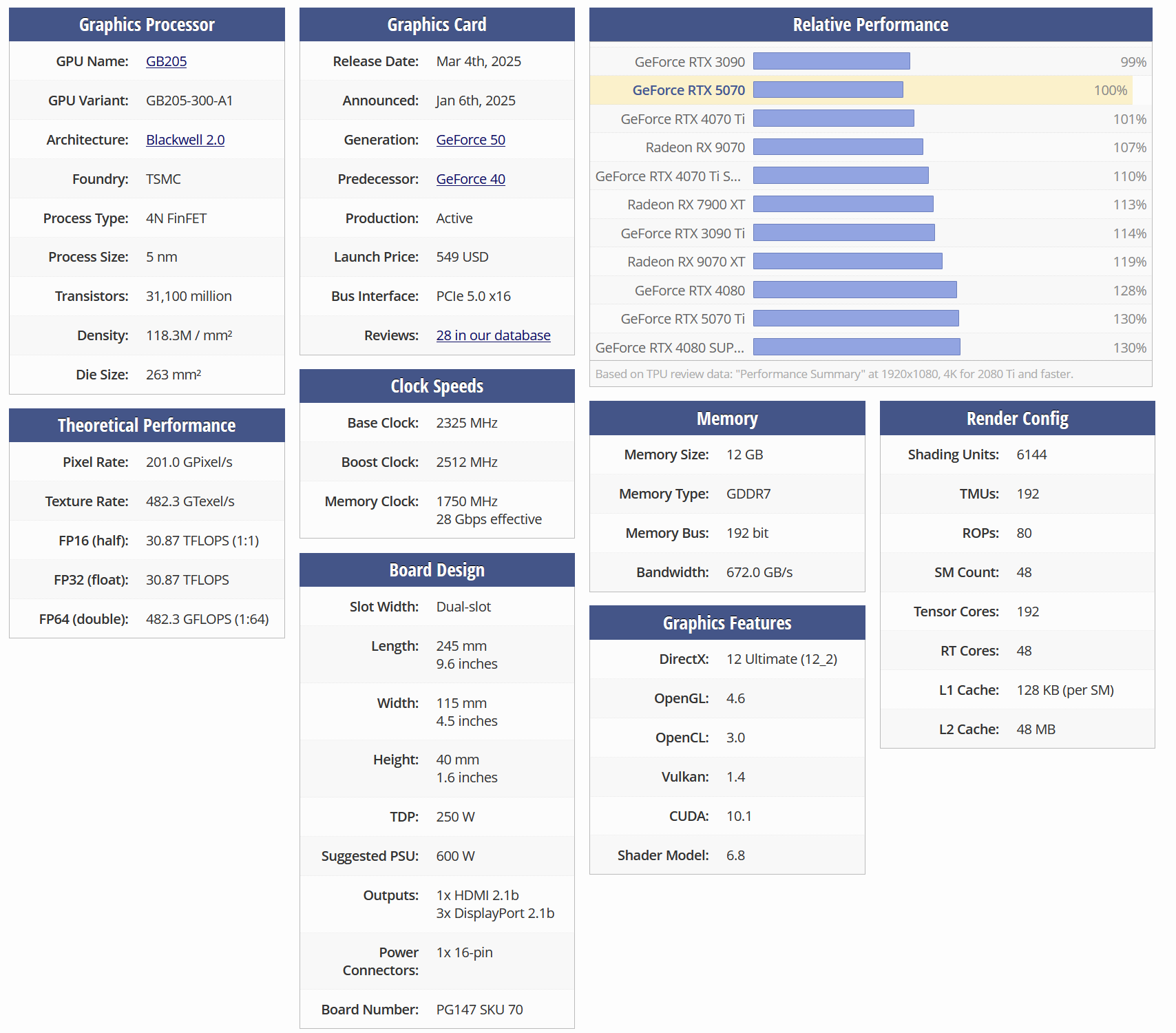Click the Relative Performance section header
Screen dimensions: 1176x1033
870,25
